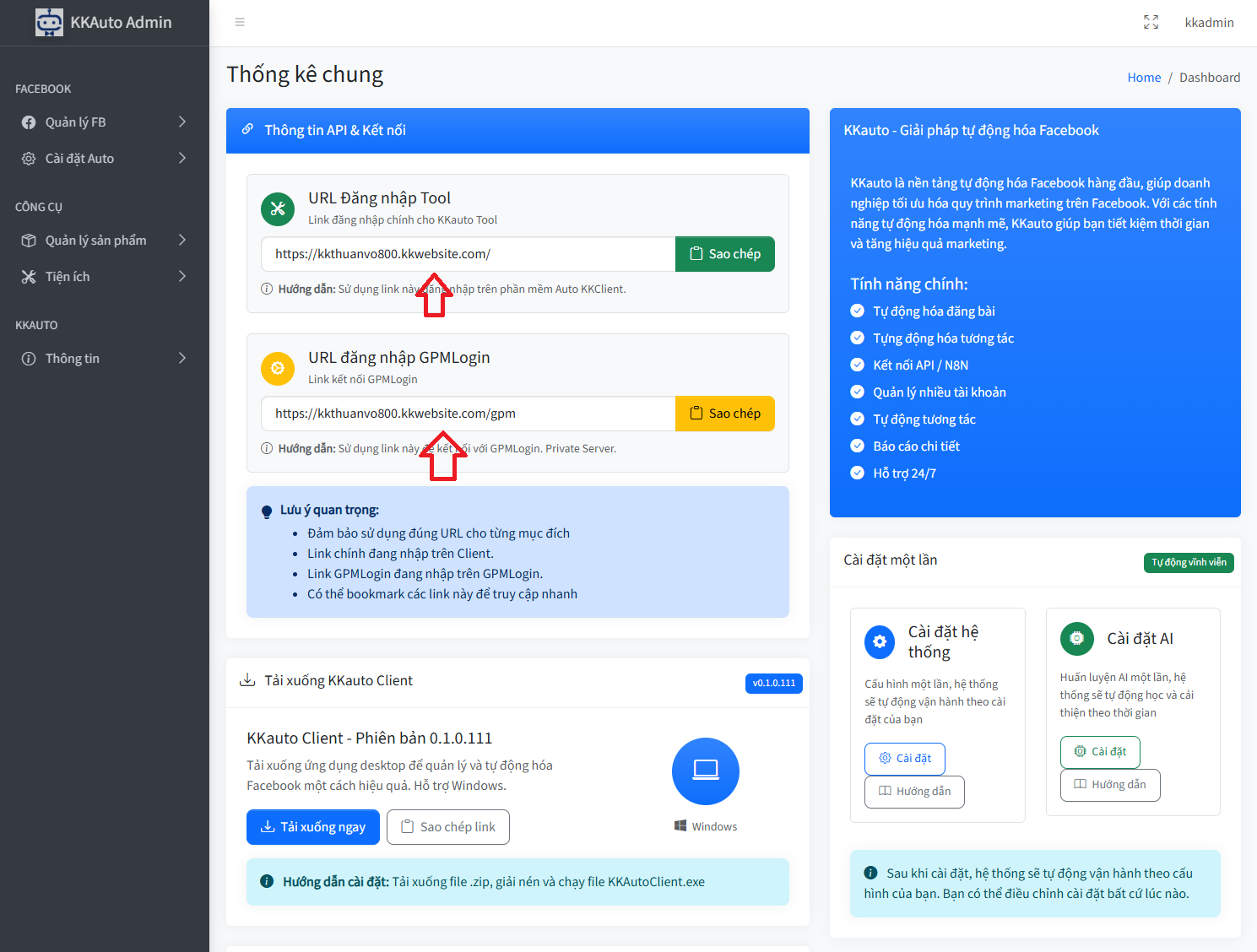
Task: Click the GPMLogin URL input field
Action: point(469,414)
